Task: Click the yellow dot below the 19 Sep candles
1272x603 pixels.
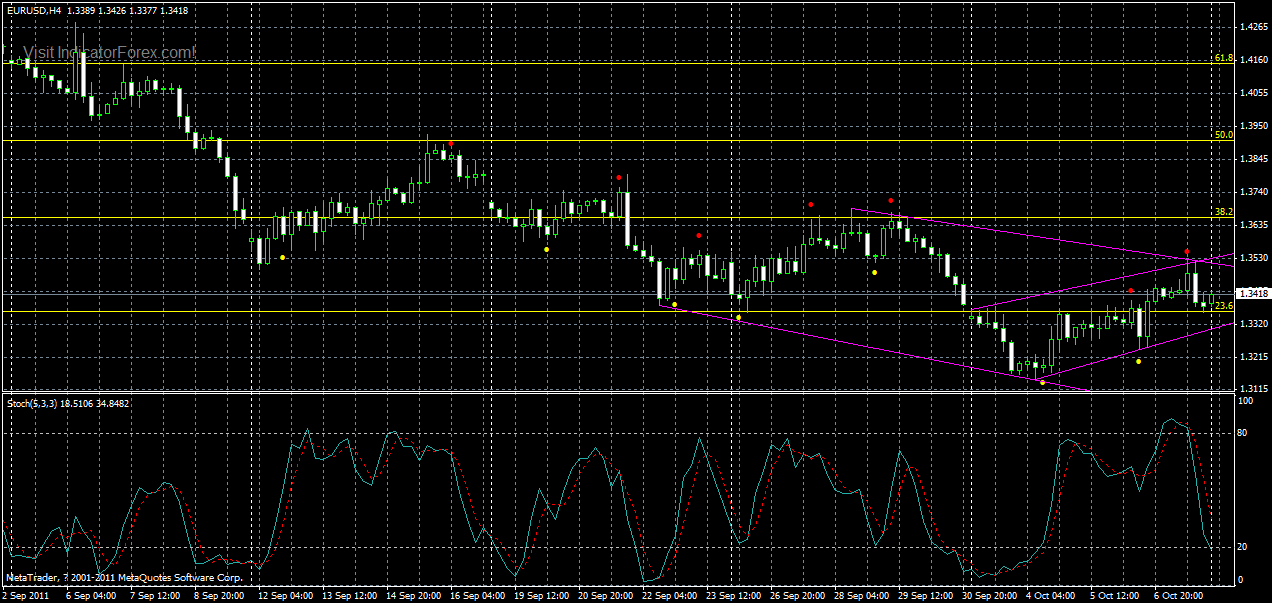Action: point(545,248)
